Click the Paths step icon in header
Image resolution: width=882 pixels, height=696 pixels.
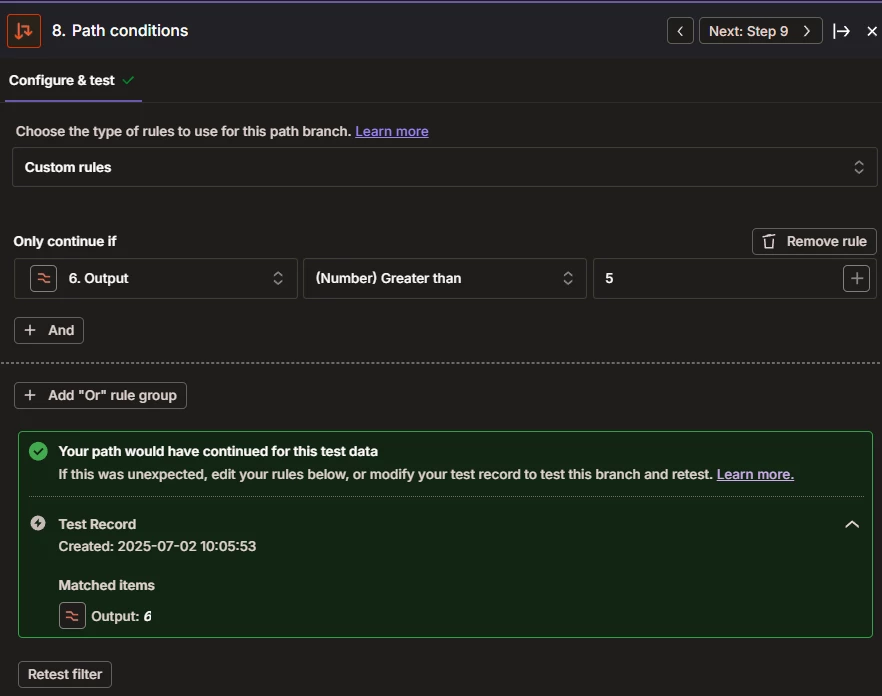click(24, 31)
